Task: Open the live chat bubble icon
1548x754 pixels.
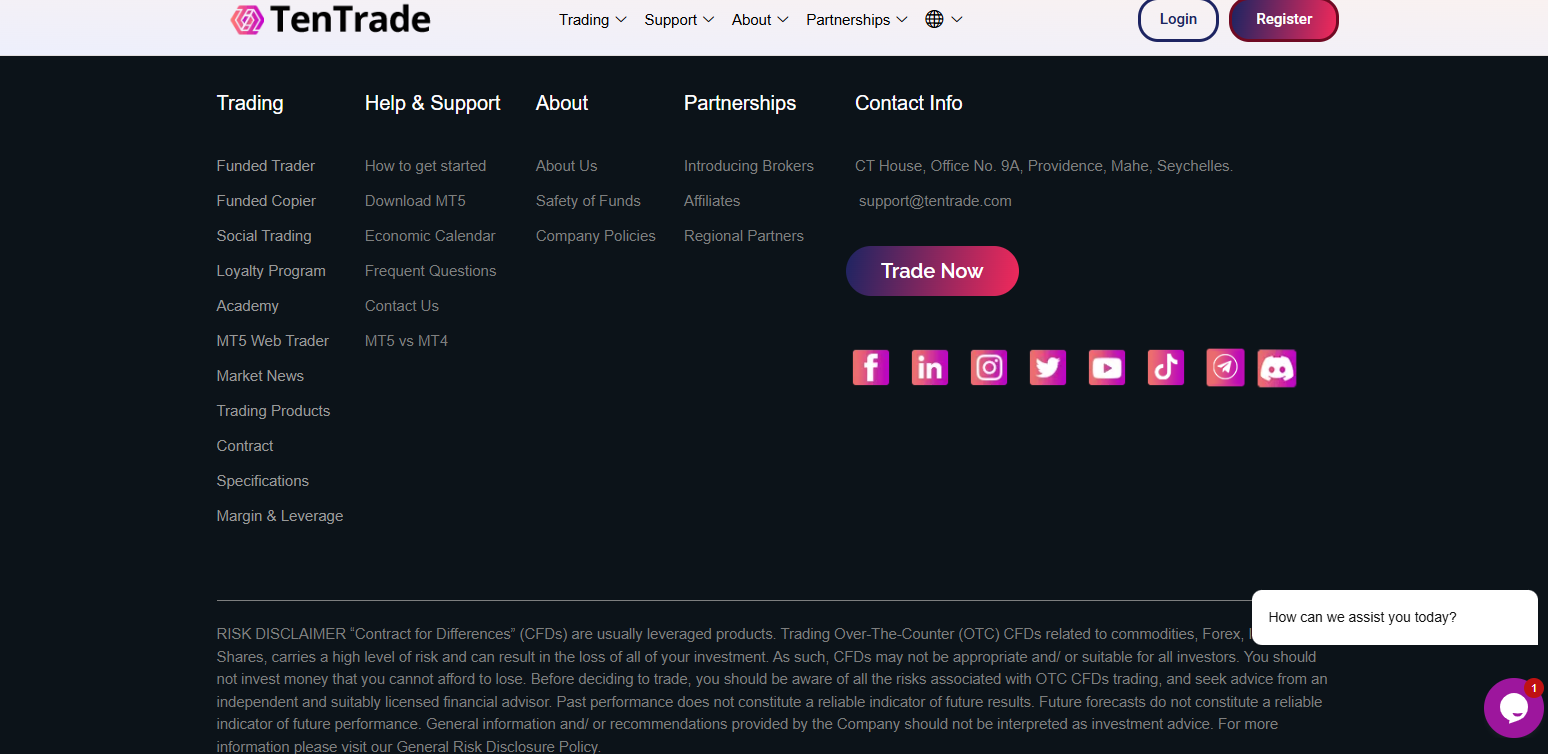Action: 1513,708
